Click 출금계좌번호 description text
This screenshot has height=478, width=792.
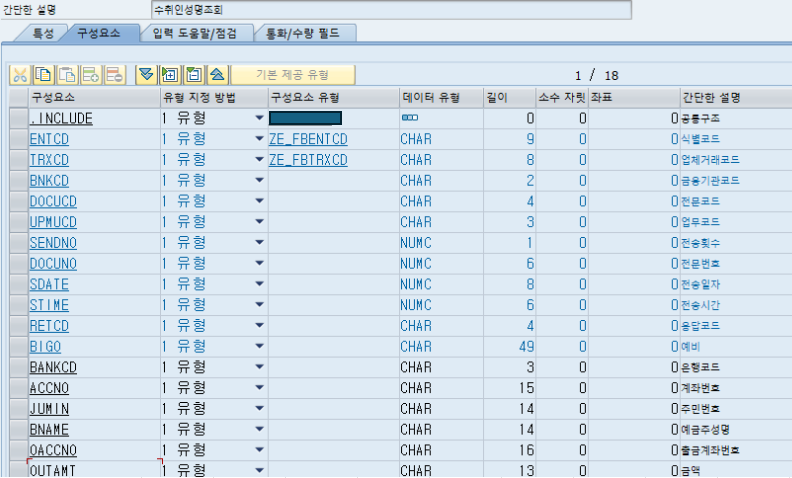tap(710, 450)
